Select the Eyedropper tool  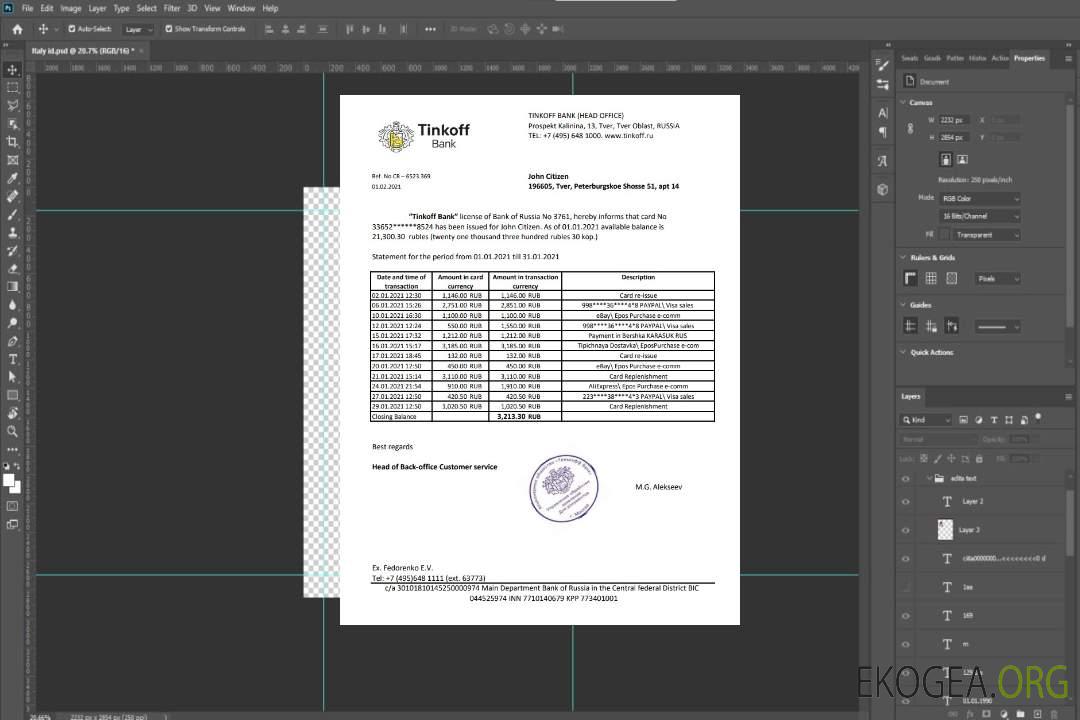click(x=12, y=178)
